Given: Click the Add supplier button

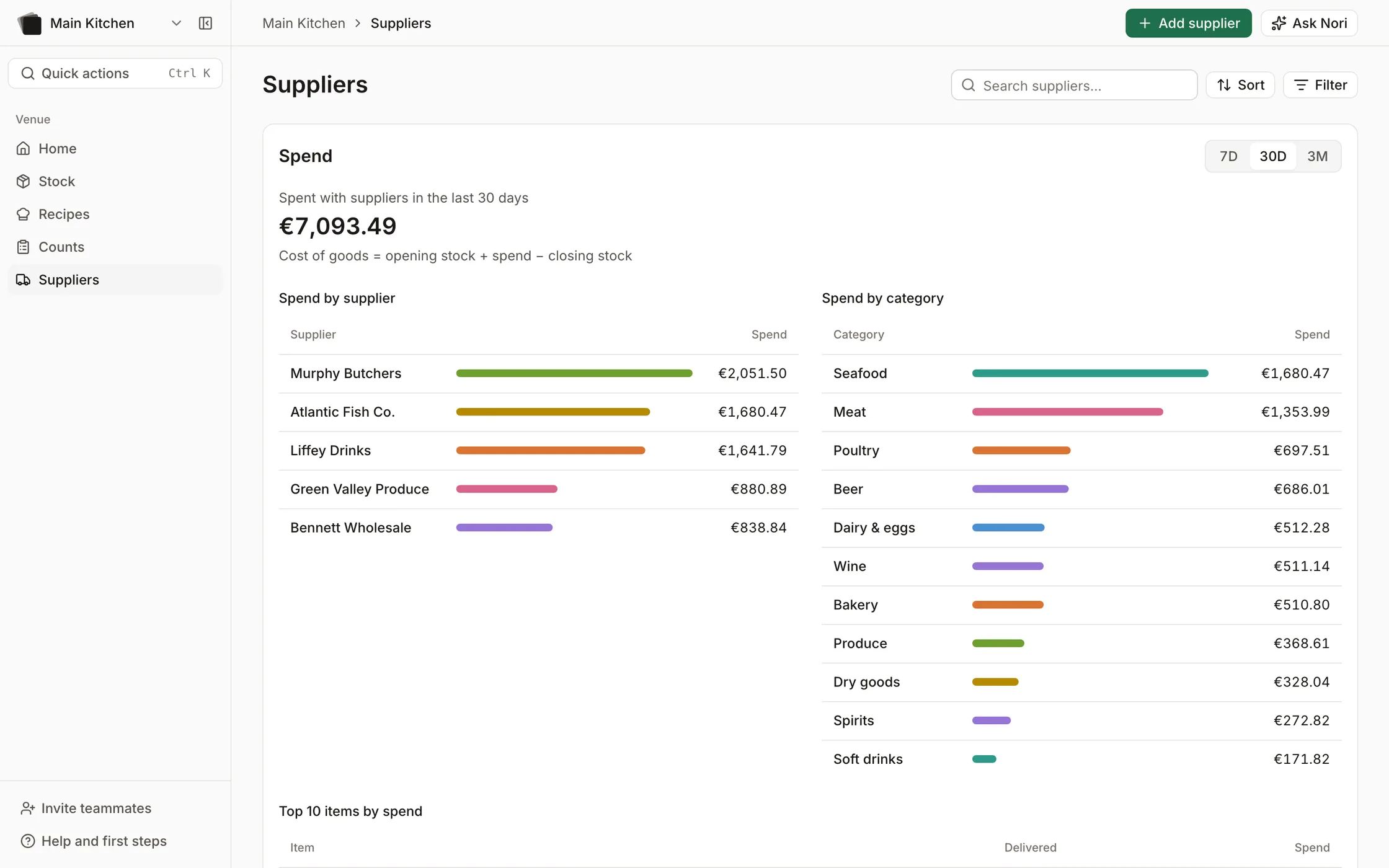Looking at the screenshot, I should 1188,23.
